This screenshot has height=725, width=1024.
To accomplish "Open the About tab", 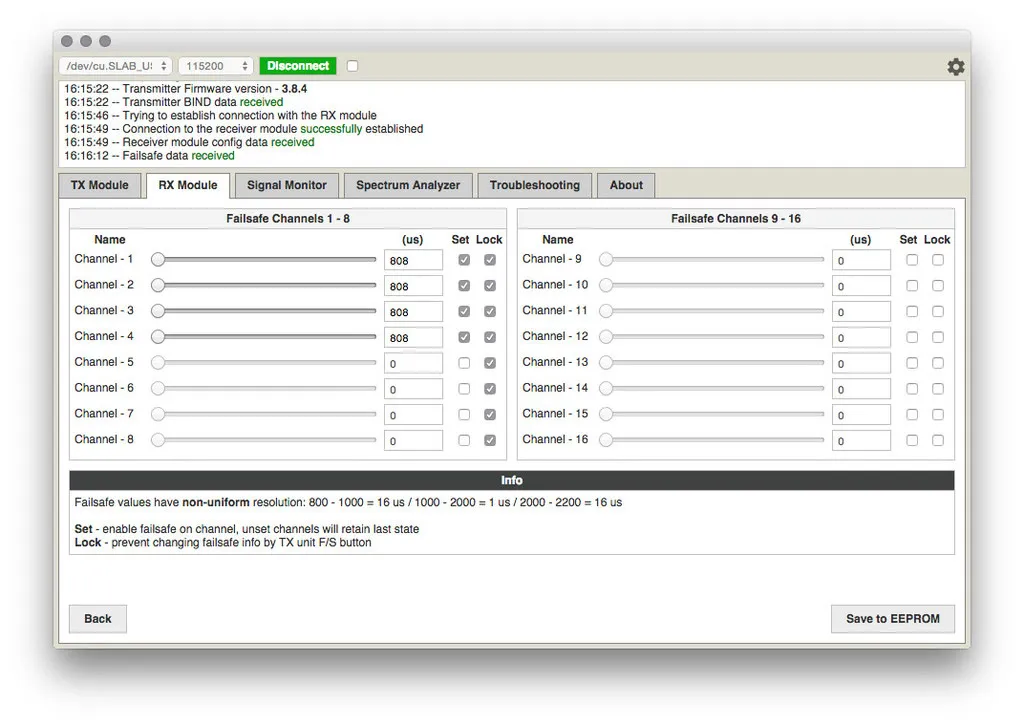I will (626, 185).
